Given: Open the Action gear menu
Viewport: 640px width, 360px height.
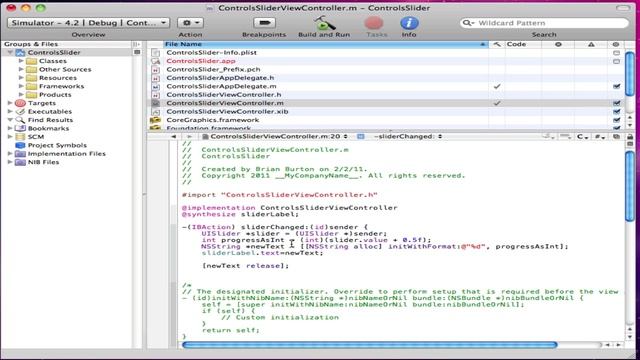Looking at the screenshot, I should click(x=190, y=23).
